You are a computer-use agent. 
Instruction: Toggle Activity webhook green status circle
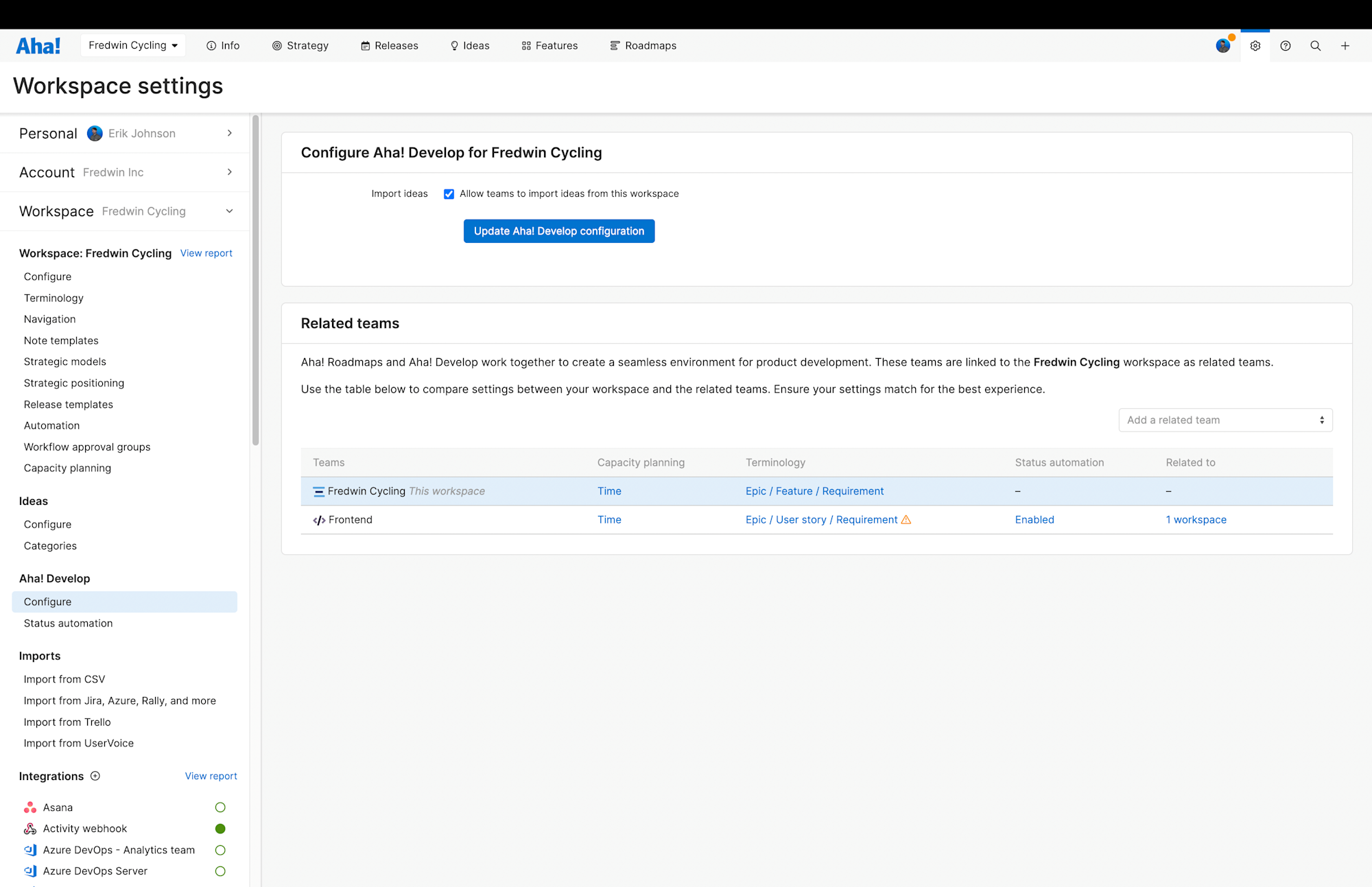coord(220,829)
